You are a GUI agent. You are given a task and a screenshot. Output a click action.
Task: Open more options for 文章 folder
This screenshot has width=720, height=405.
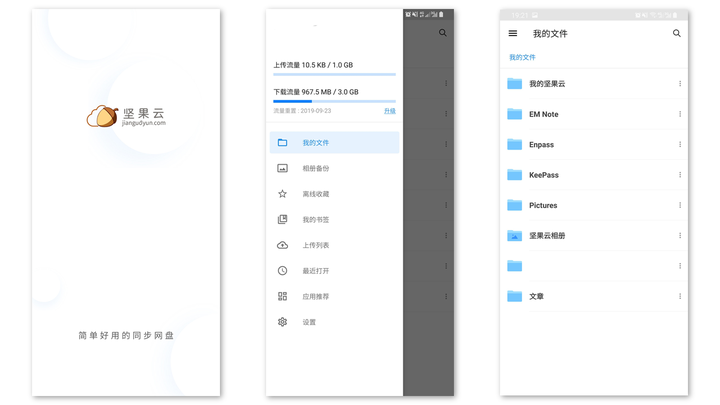[680, 296]
